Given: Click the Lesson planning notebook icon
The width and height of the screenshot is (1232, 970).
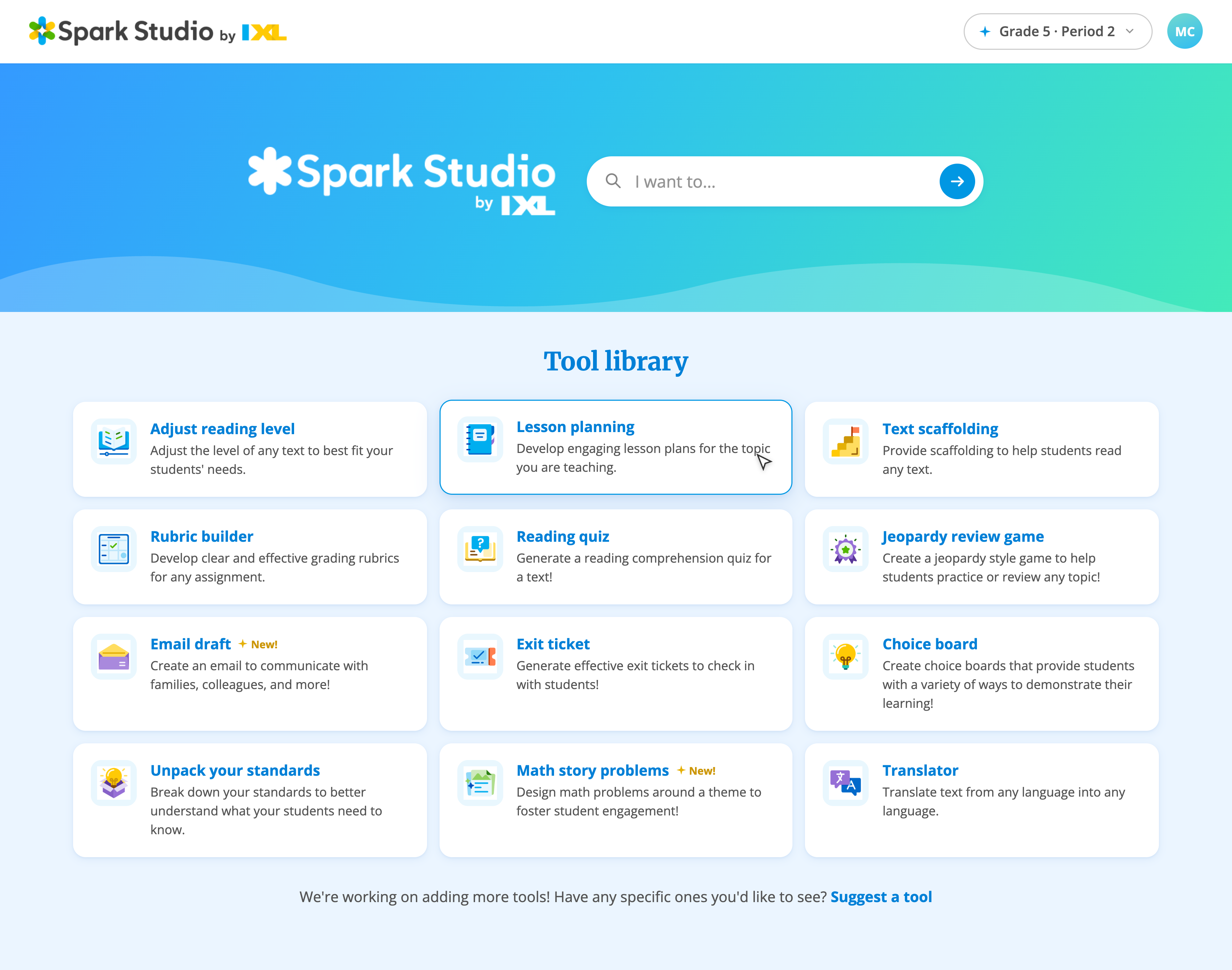Looking at the screenshot, I should click(x=480, y=440).
